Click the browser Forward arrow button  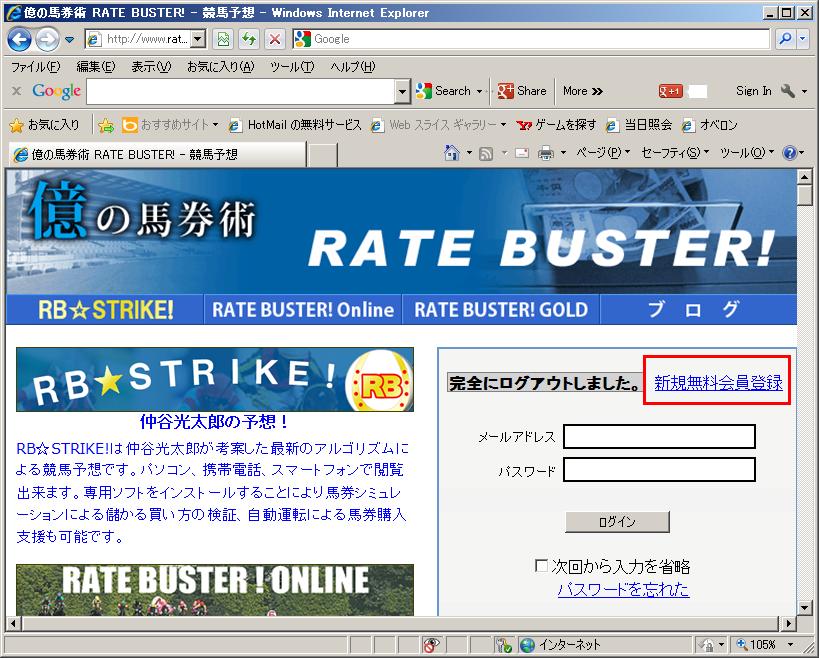[48, 39]
